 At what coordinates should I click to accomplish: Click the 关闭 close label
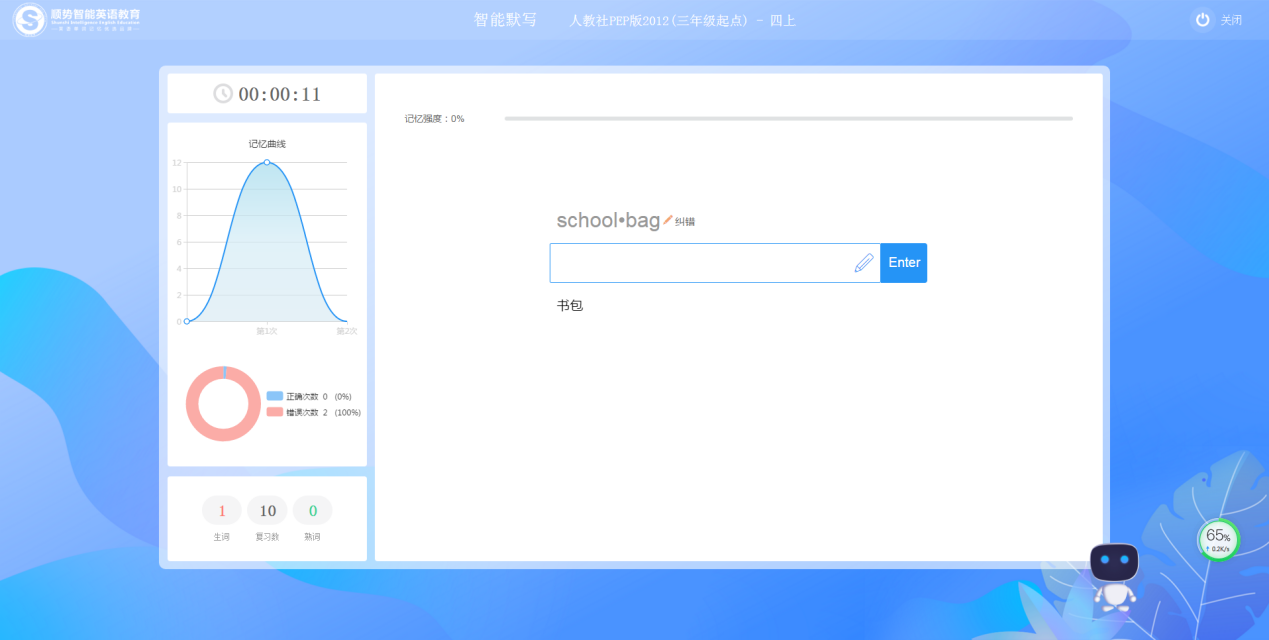[x=1231, y=21]
